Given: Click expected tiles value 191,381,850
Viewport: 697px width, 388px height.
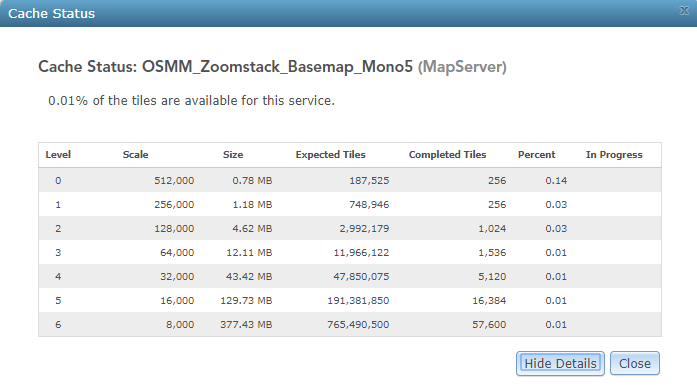Looking at the screenshot, I should point(358,300).
